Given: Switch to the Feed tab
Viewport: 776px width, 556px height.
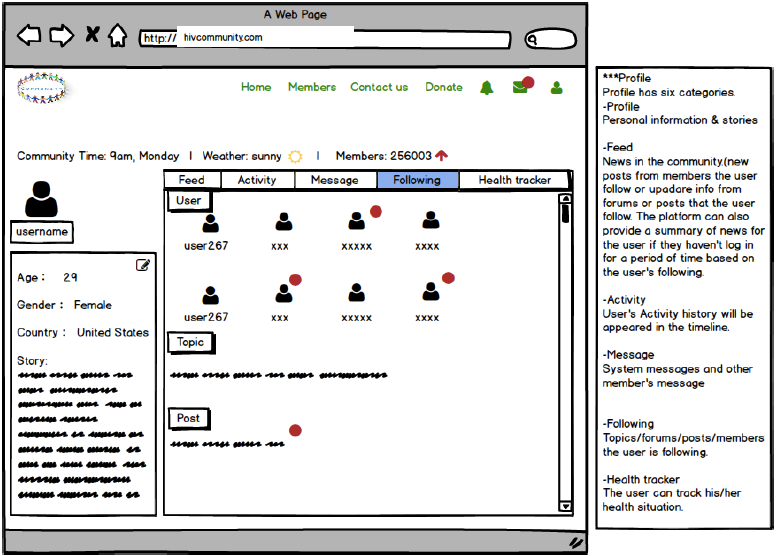Looking at the screenshot, I should coord(191,180).
